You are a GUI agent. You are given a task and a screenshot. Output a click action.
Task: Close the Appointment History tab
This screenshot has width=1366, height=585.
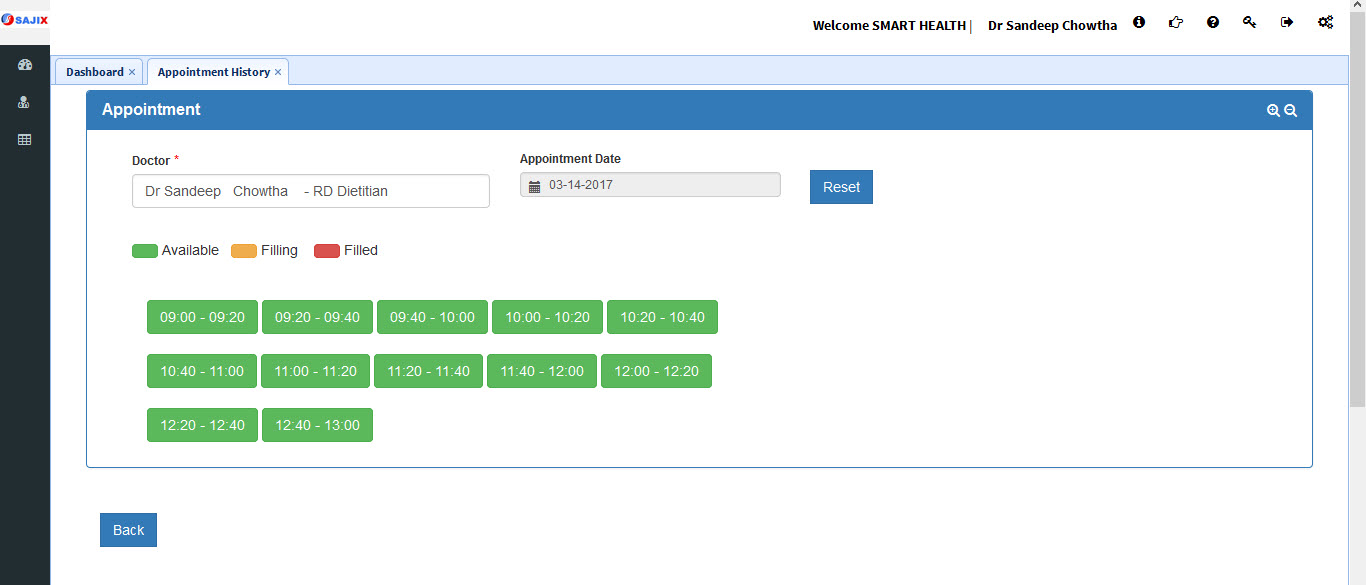tap(278, 72)
